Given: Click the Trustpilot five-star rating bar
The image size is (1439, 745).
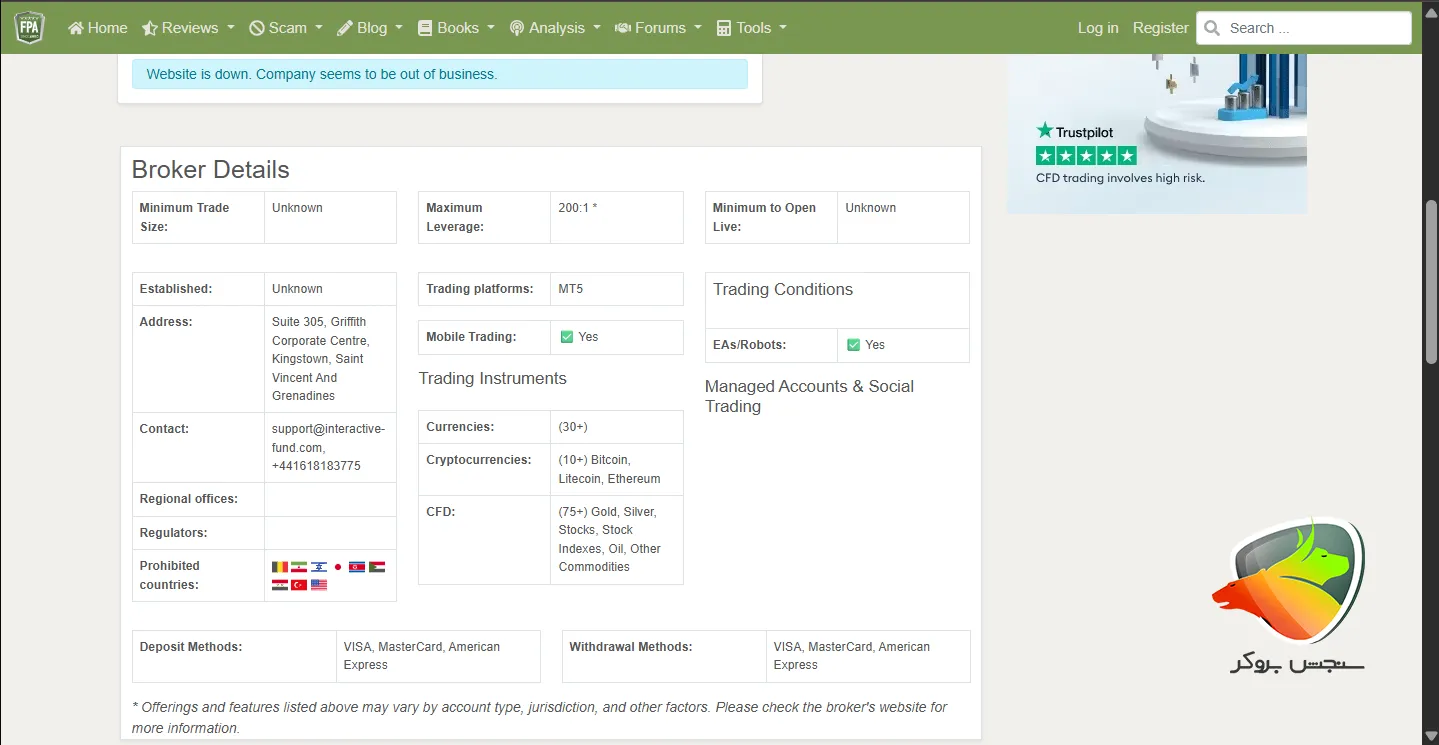Looking at the screenshot, I should (1086, 156).
